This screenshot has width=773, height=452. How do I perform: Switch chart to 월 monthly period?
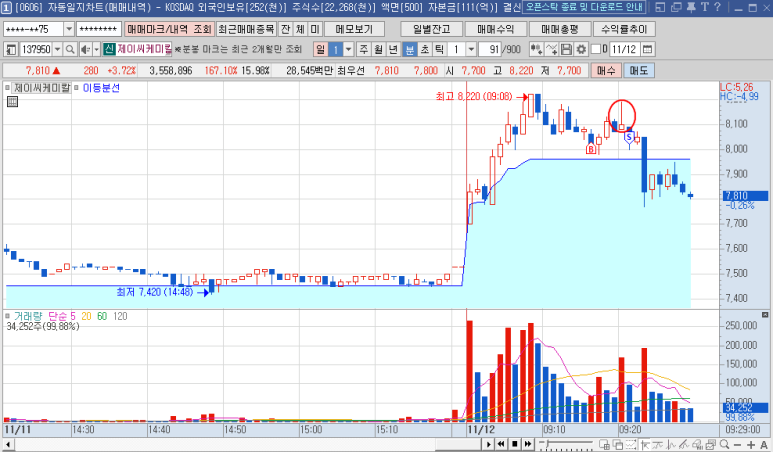(378, 49)
